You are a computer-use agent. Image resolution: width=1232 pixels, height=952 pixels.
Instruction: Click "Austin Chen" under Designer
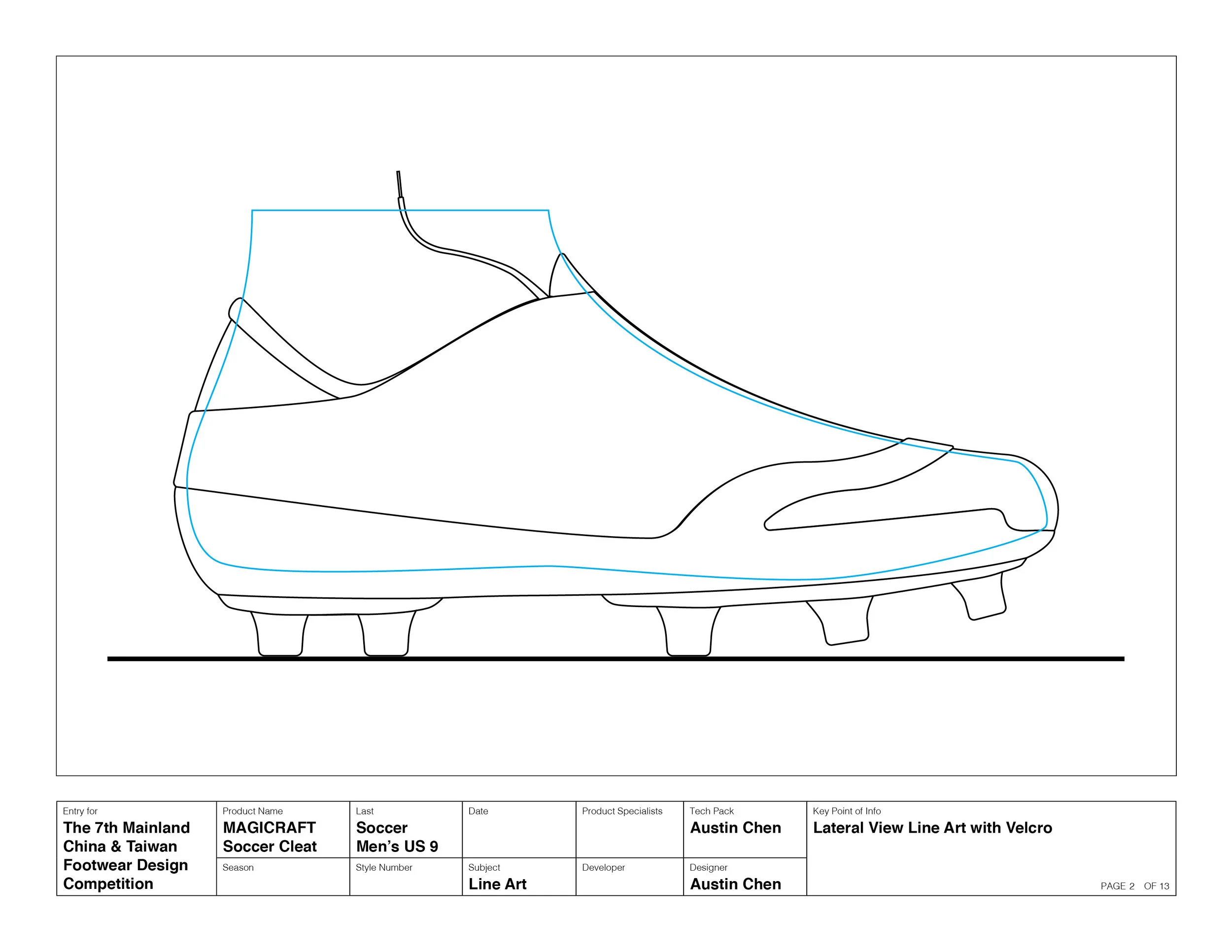[736, 884]
